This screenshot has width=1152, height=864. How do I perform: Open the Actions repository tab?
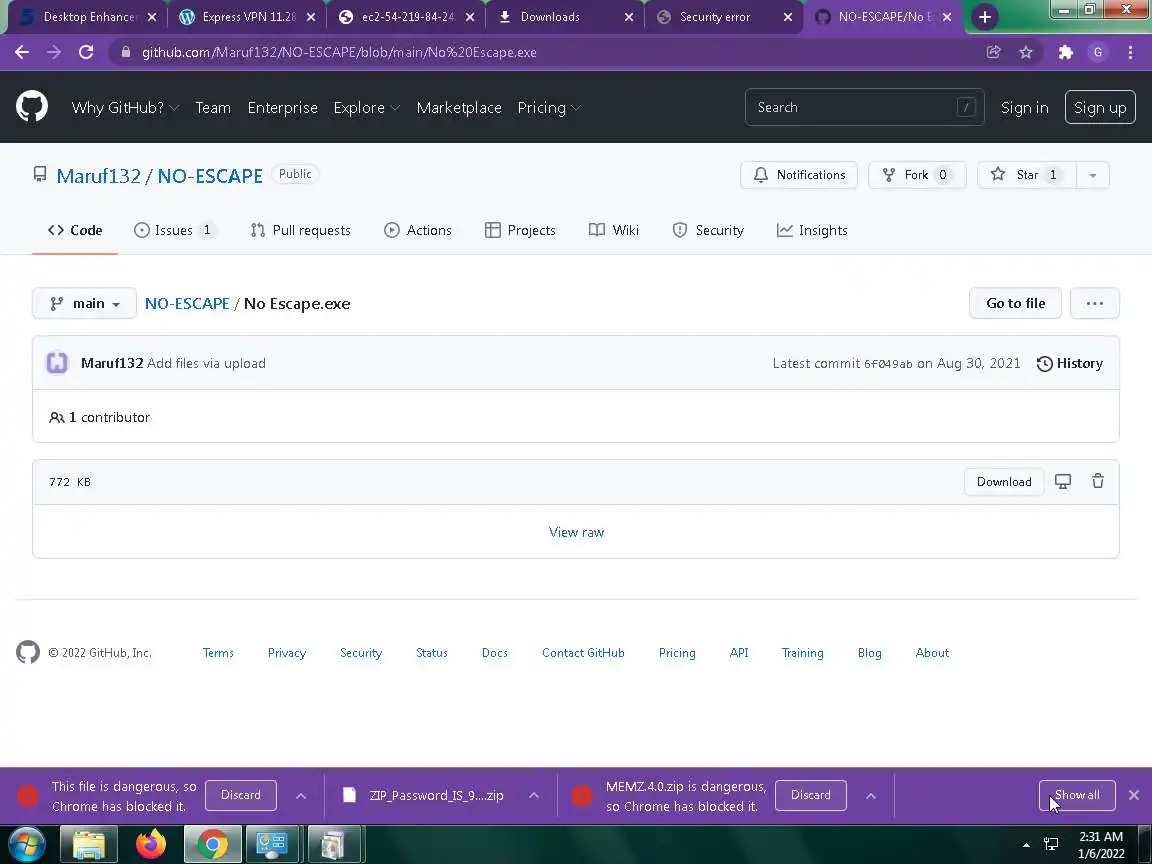(x=418, y=230)
